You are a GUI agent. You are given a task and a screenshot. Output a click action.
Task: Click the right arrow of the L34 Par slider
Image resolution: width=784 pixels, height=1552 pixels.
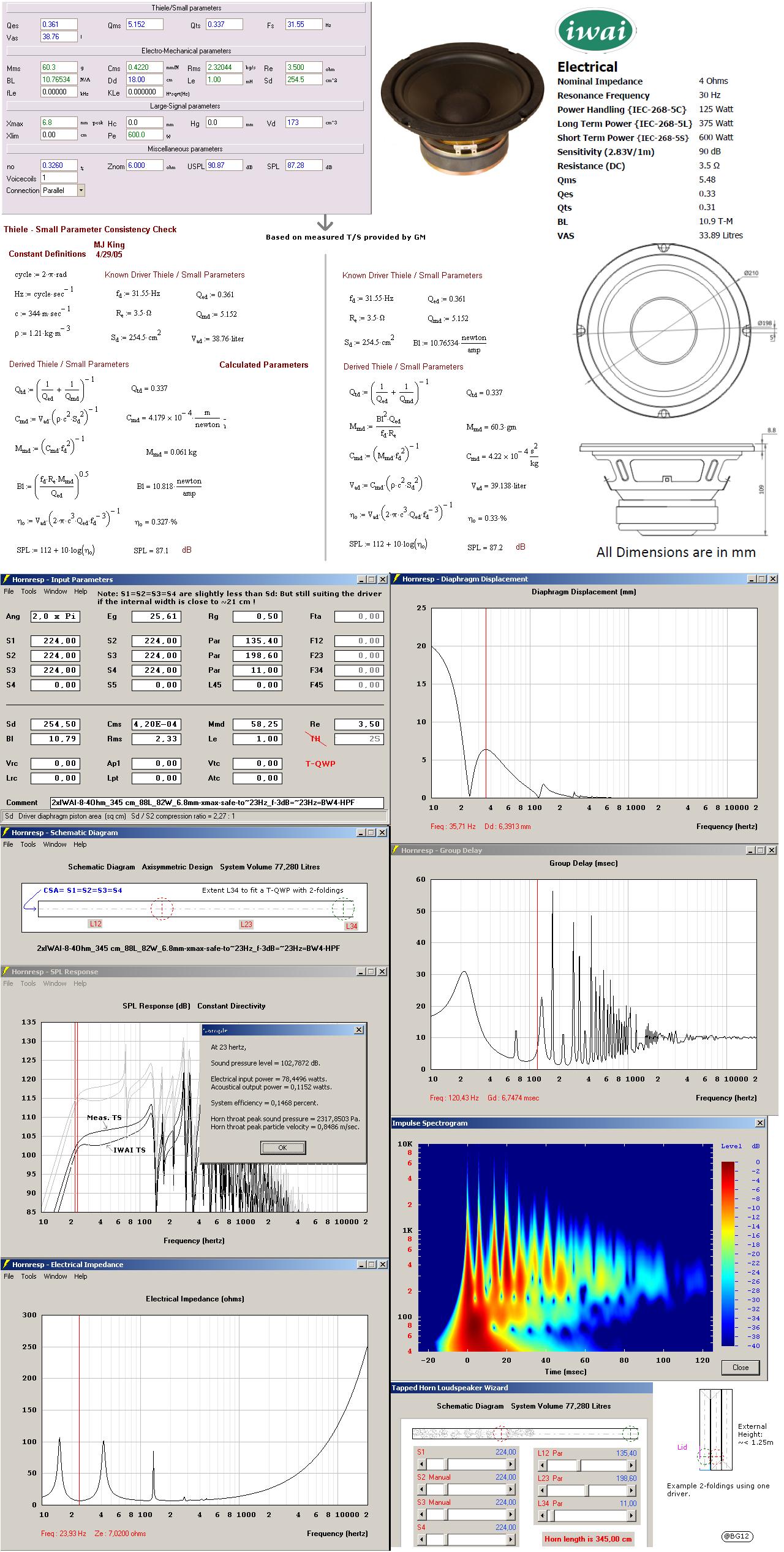[631, 1516]
